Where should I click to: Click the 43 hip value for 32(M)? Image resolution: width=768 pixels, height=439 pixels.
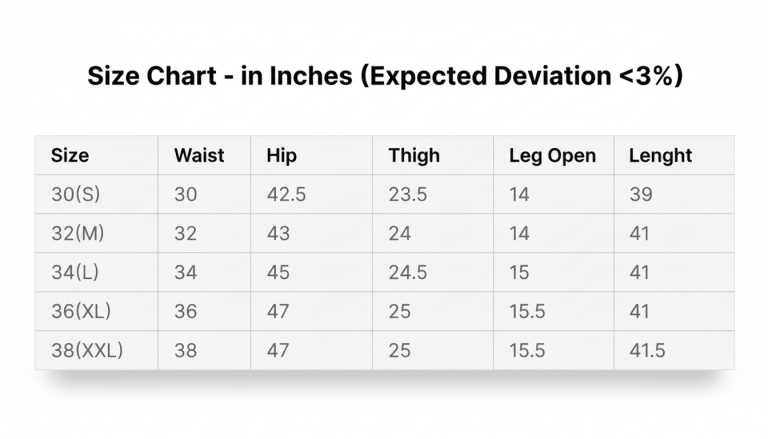pos(278,233)
